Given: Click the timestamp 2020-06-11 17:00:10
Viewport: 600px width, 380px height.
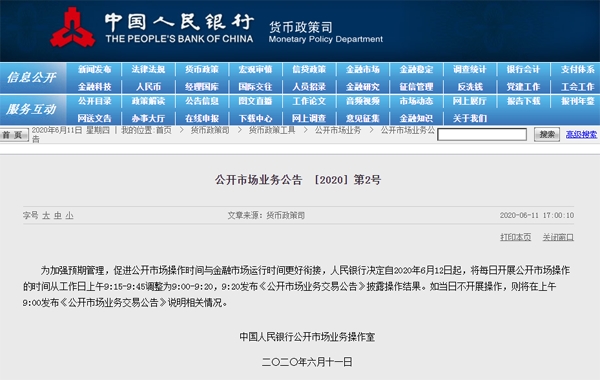Looking at the screenshot, I should click(537, 215).
